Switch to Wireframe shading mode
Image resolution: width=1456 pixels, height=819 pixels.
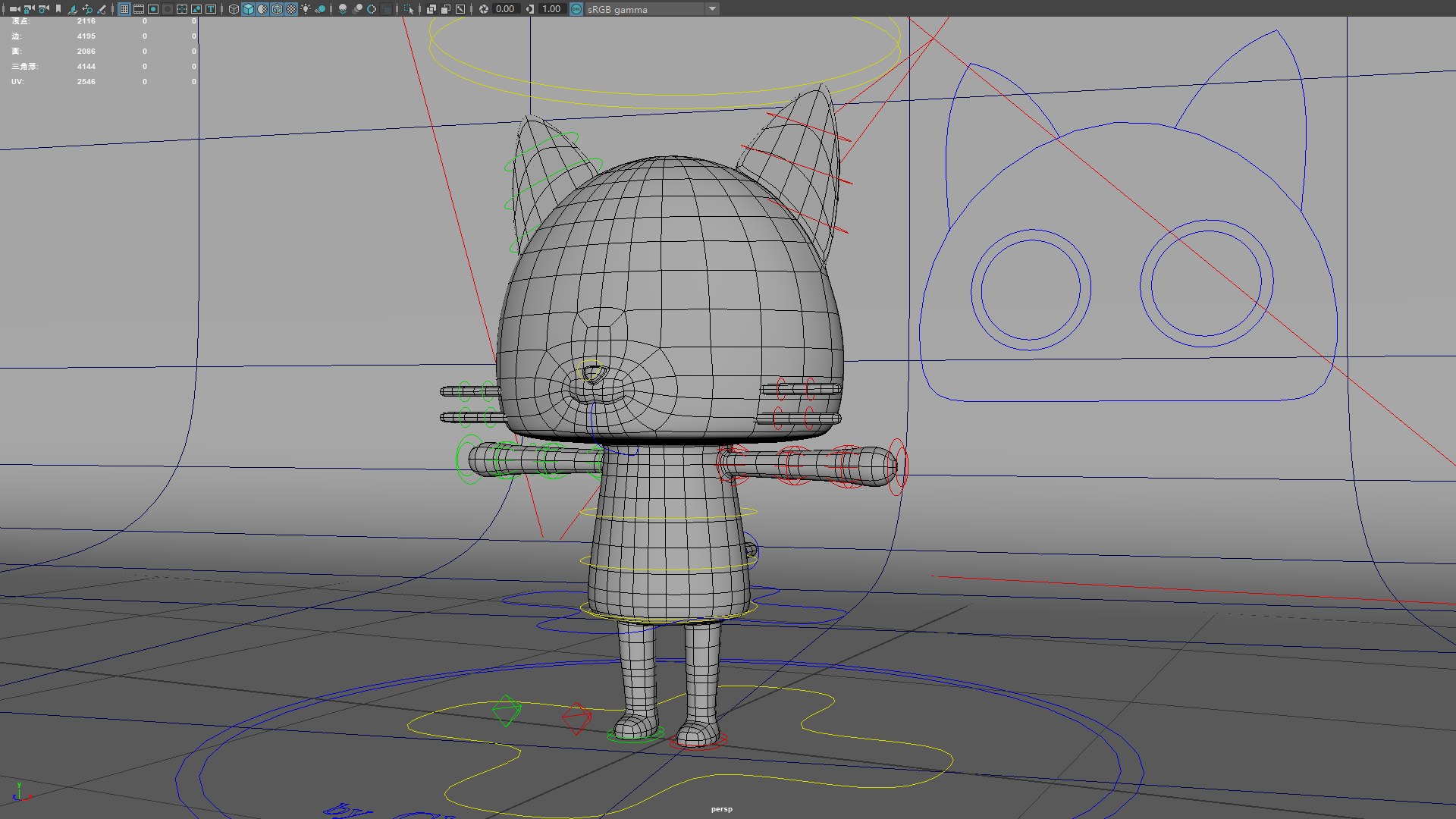[x=234, y=9]
